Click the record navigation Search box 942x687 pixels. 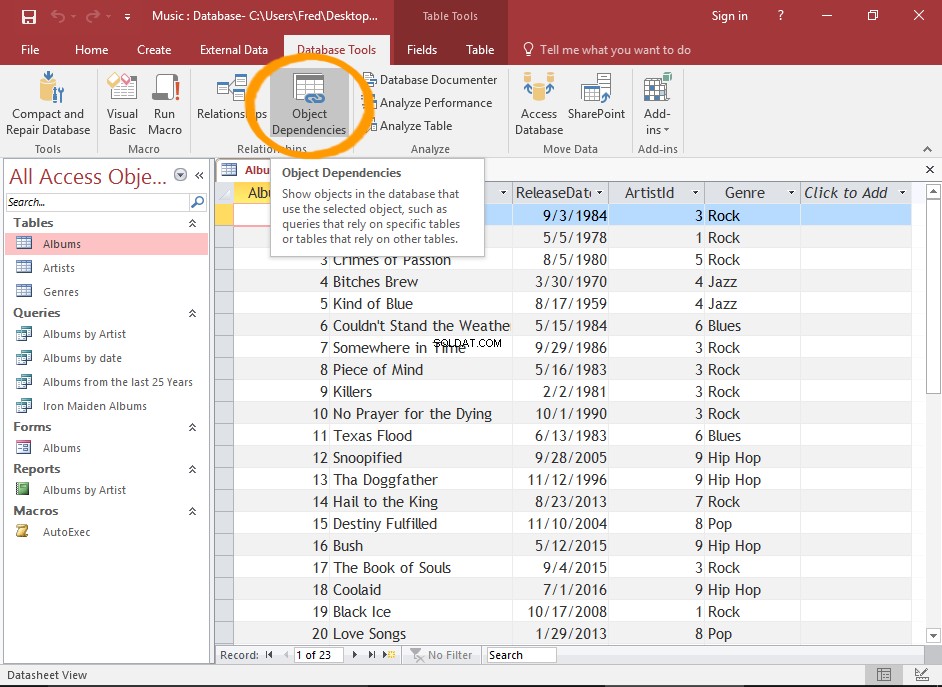click(x=521, y=655)
